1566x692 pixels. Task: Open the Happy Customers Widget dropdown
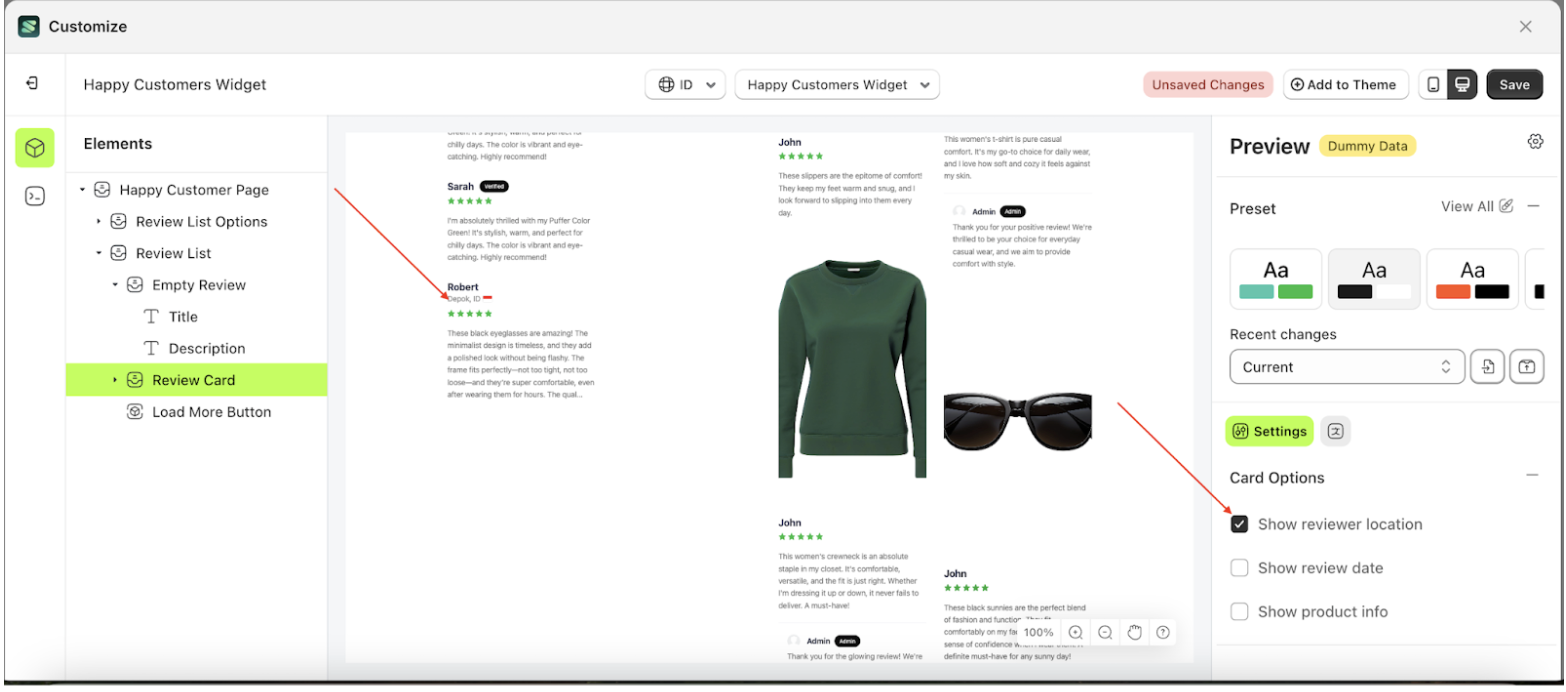[x=837, y=85]
